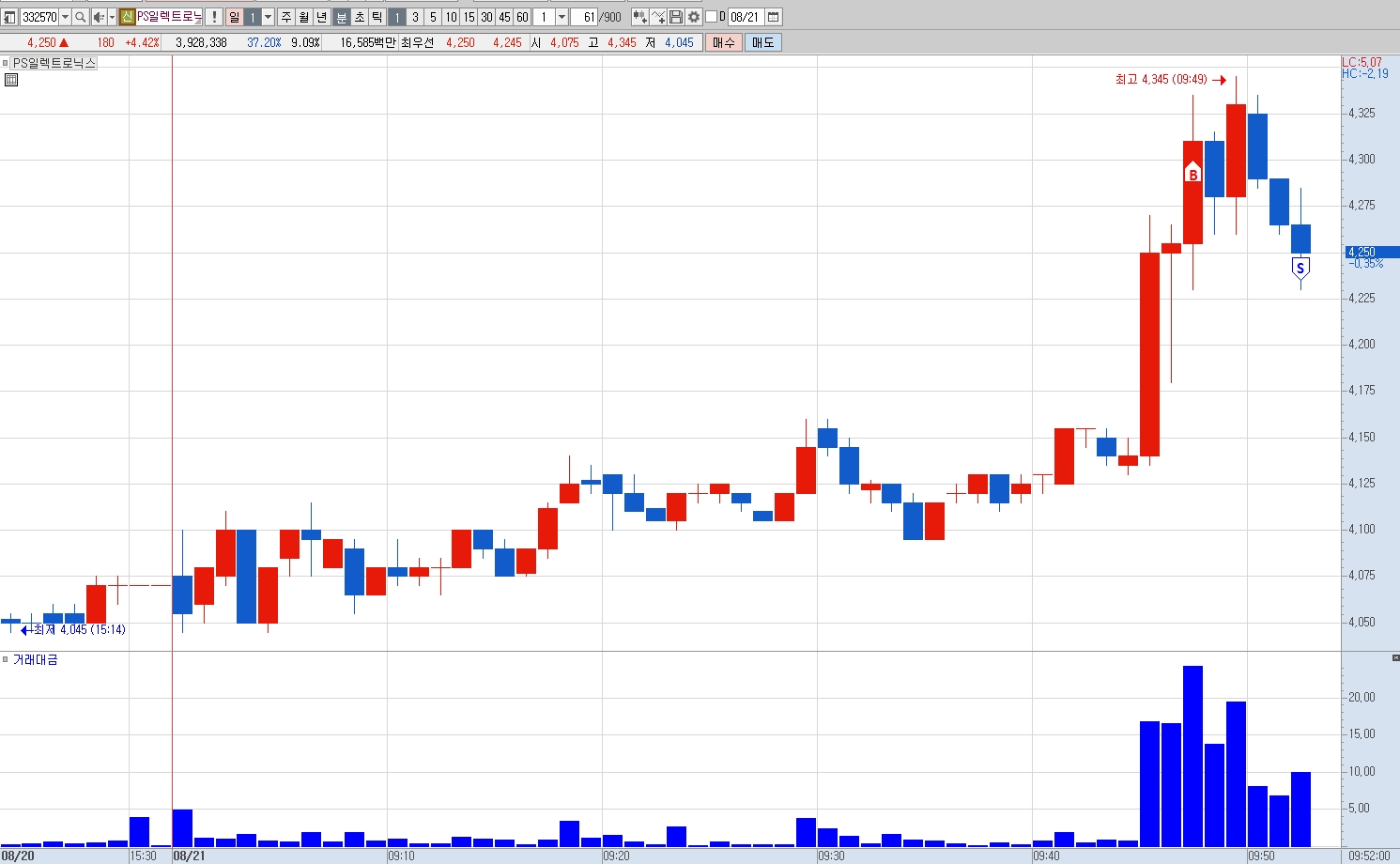Click the add chart indicator icon
The width and height of the screenshot is (1400, 864).
(640, 17)
